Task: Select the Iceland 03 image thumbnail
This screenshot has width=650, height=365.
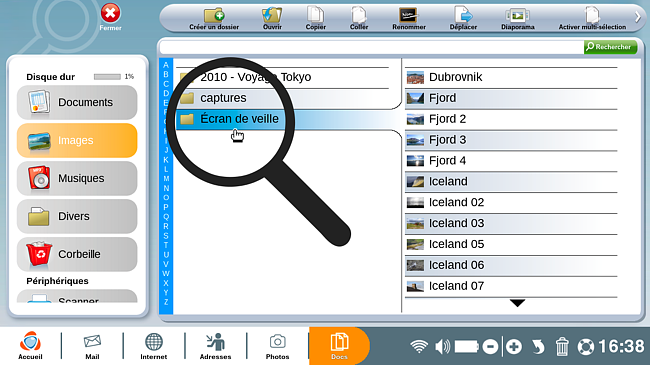Action: click(x=415, y=224)
